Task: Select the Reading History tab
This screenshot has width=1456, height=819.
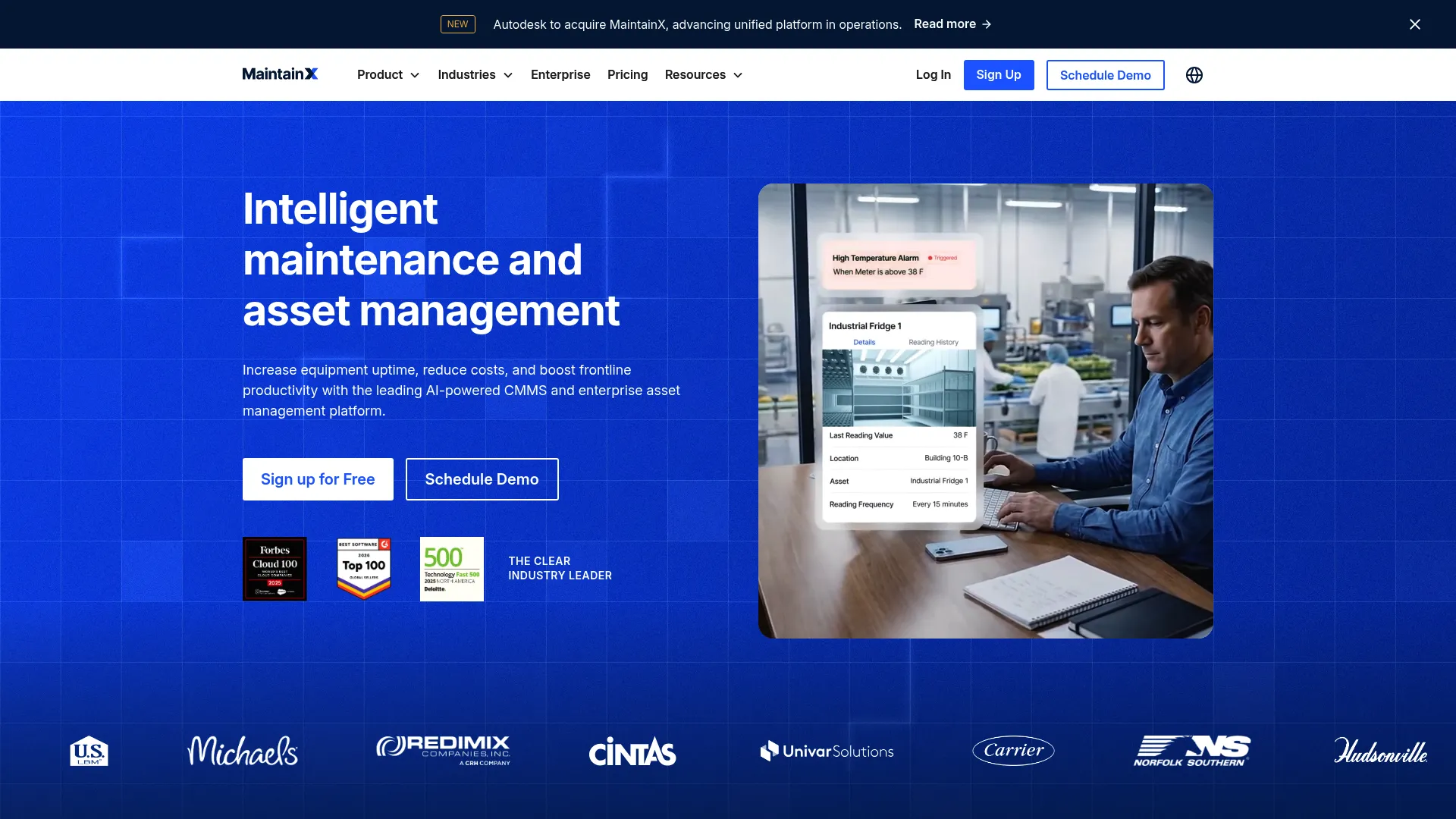Action: point(933,342)
